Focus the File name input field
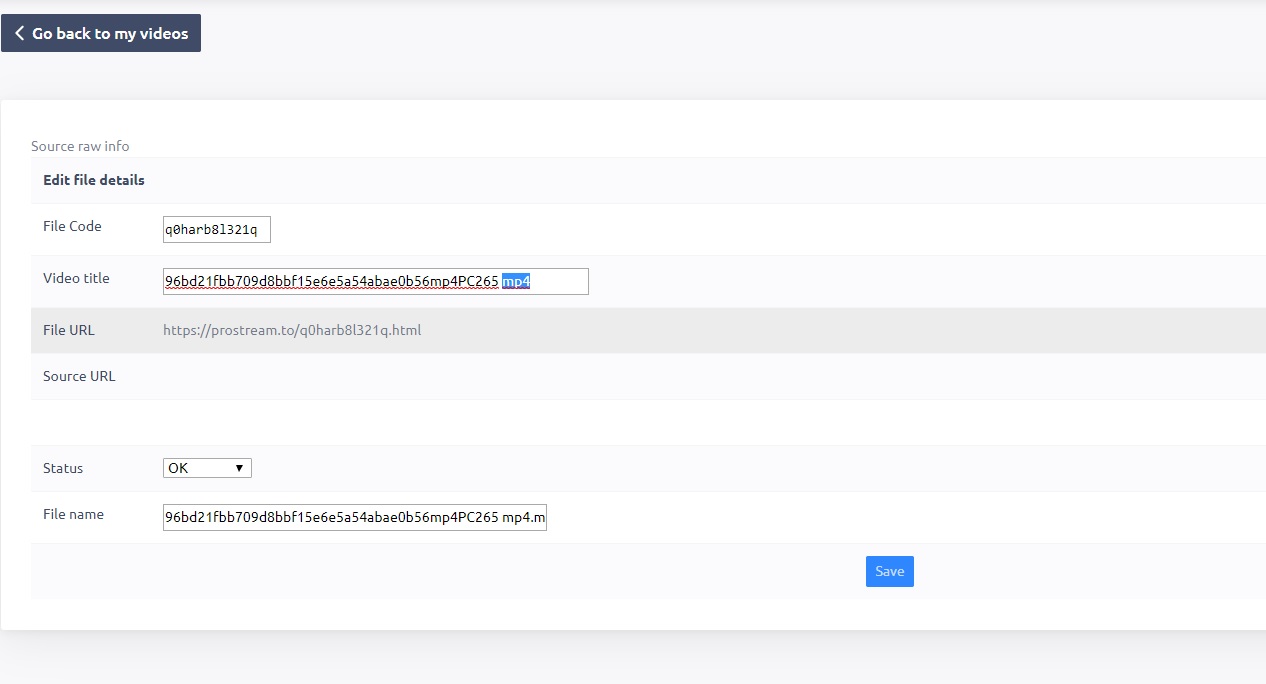Viewport: 1266px width, 684px height. point(354,518)
